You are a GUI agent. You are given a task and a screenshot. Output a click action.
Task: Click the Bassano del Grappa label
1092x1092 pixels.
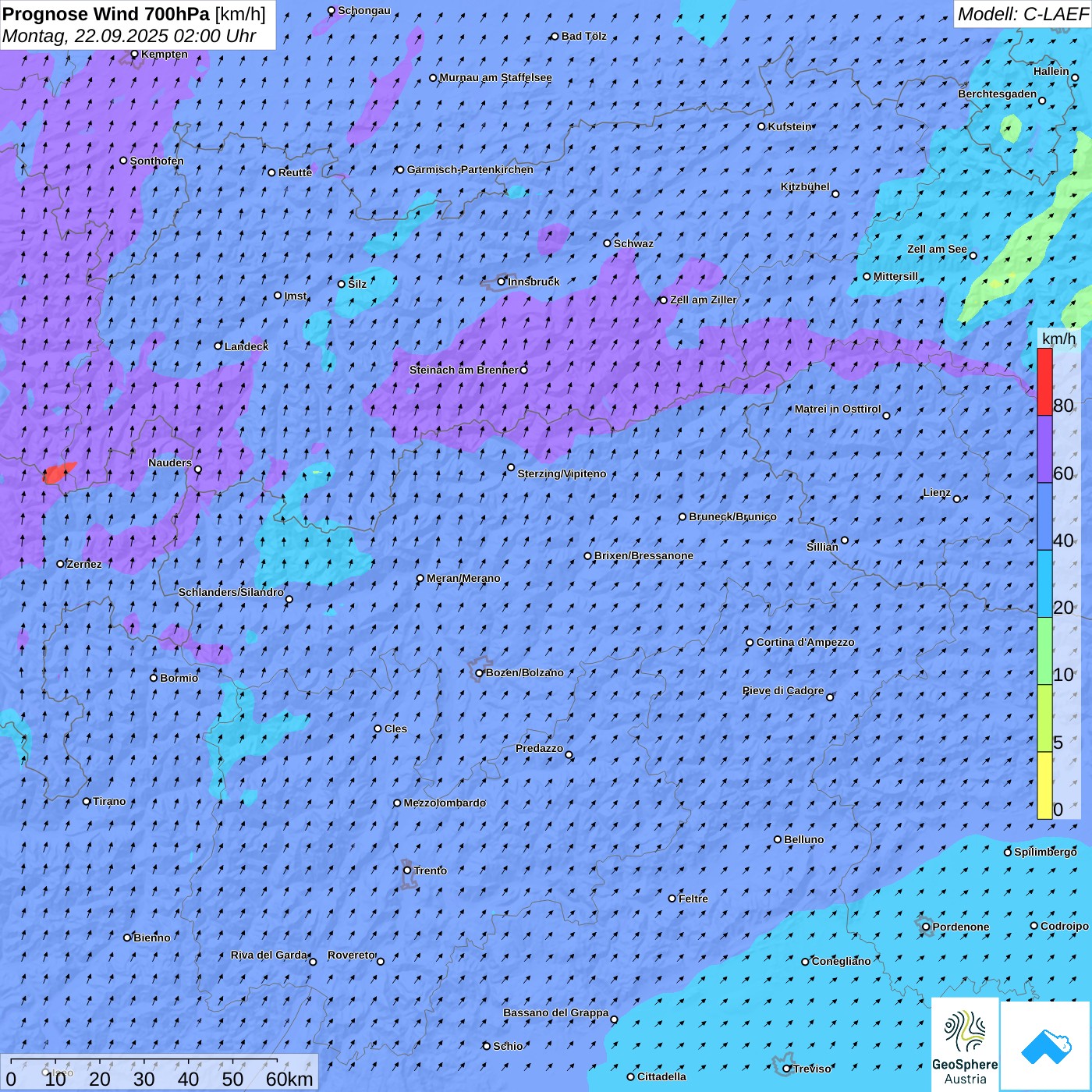coord(556,1012)
